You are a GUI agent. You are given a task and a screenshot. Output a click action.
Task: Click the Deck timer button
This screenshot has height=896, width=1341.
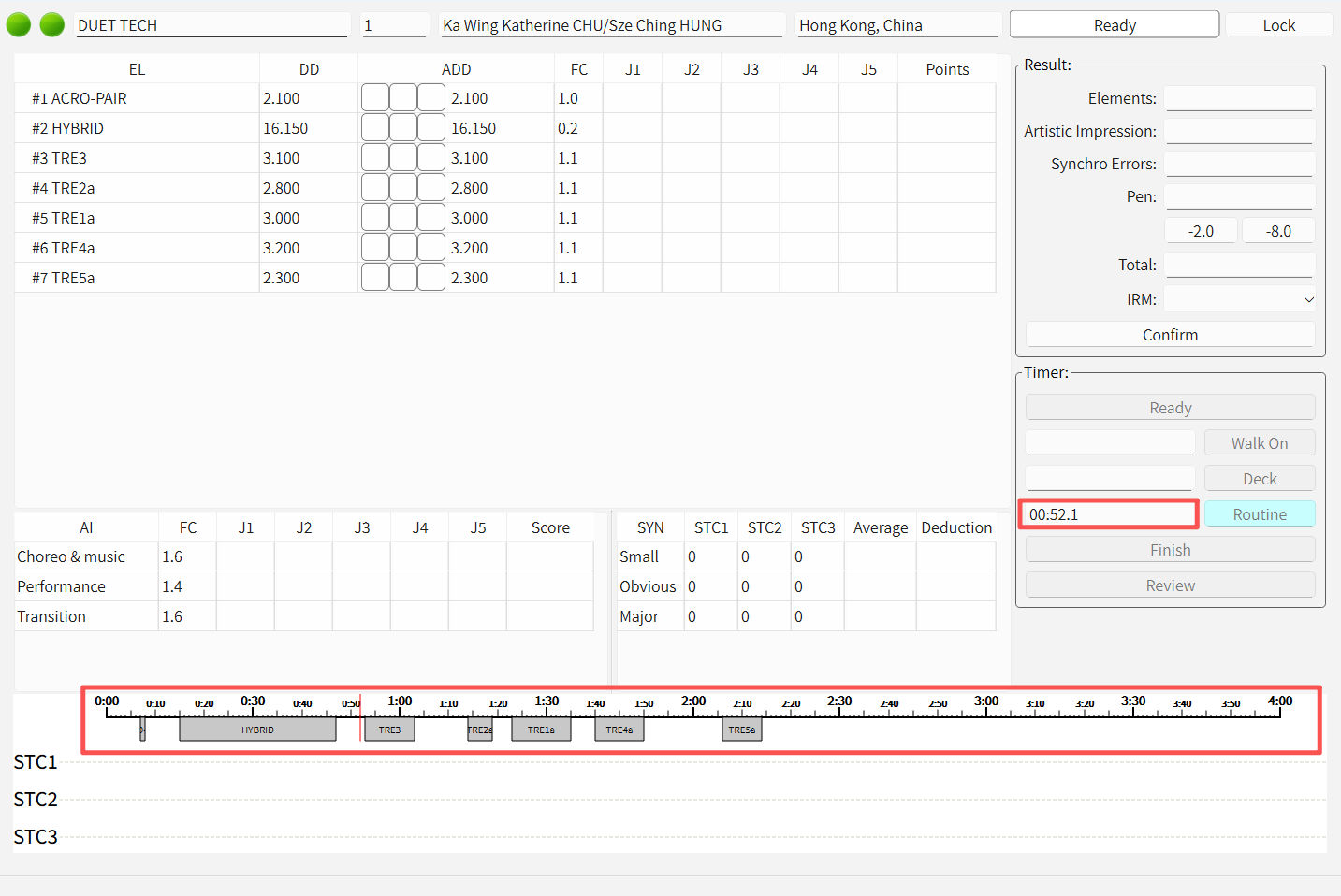point(1260,479)
